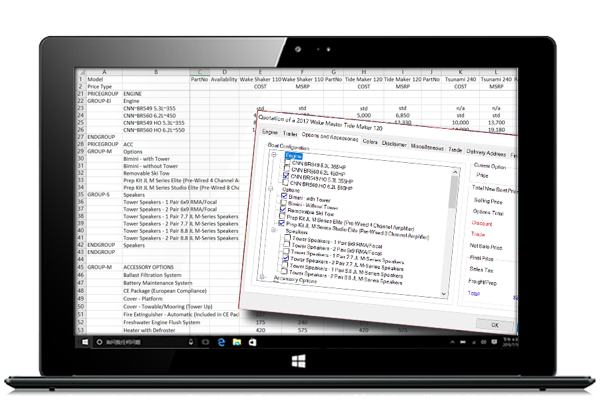
Task: Collapse the Options tree node
Action: [270, 189]
